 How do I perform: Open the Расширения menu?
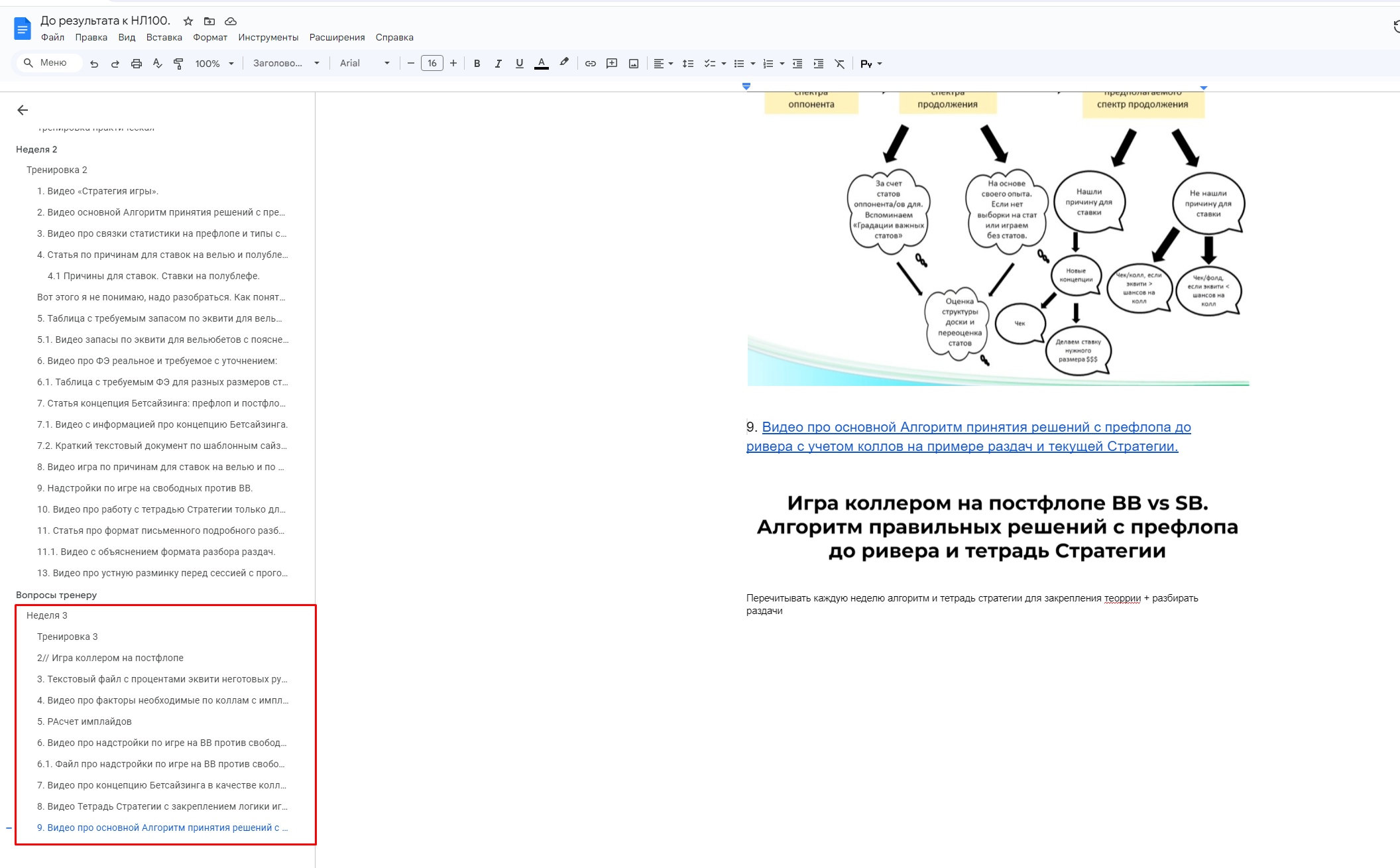[337, 37]
